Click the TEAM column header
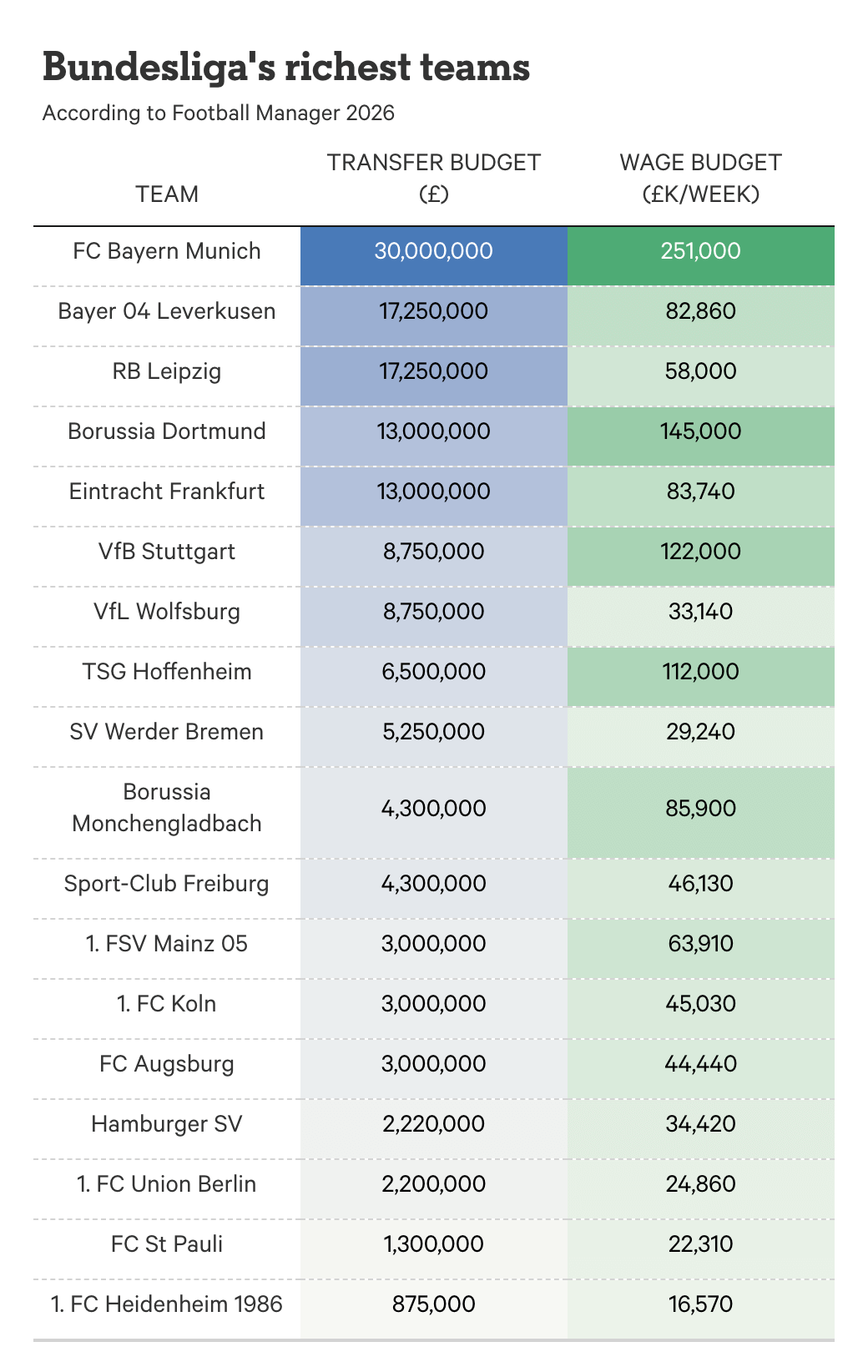This screenshot has width=868, height=1372. pyautogui.click(x=167, y=194)
